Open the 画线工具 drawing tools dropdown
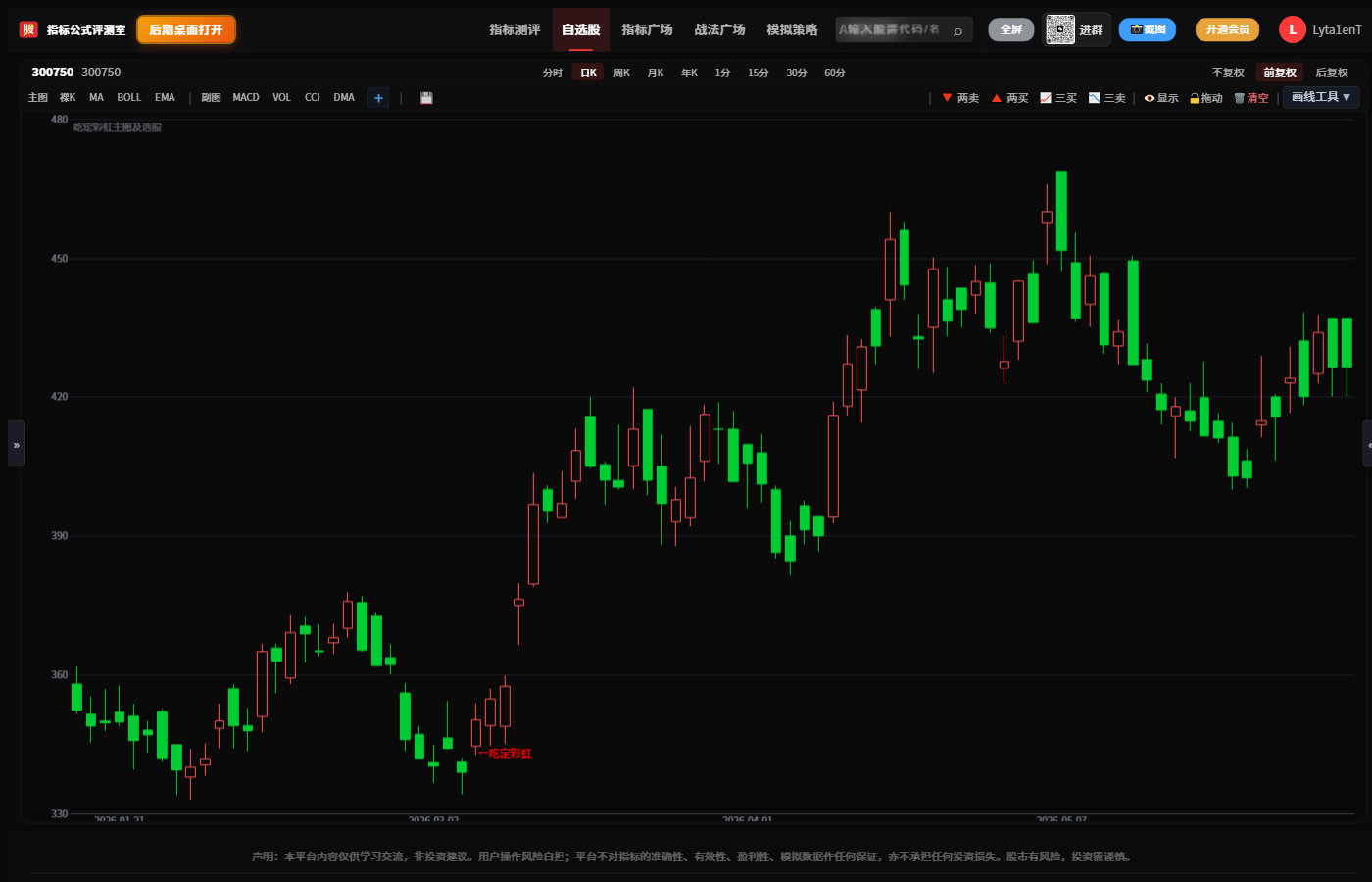 [x=1321, y=97]
